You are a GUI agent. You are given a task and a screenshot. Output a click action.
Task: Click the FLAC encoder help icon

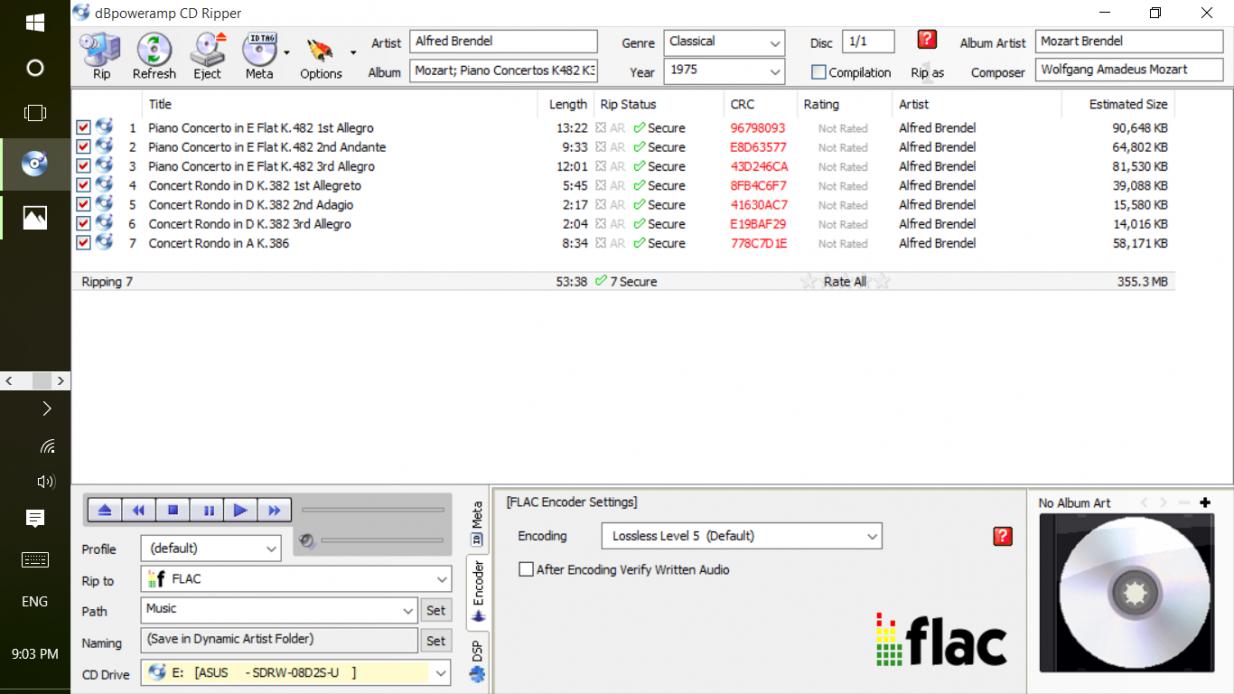tap(1002, 536)
